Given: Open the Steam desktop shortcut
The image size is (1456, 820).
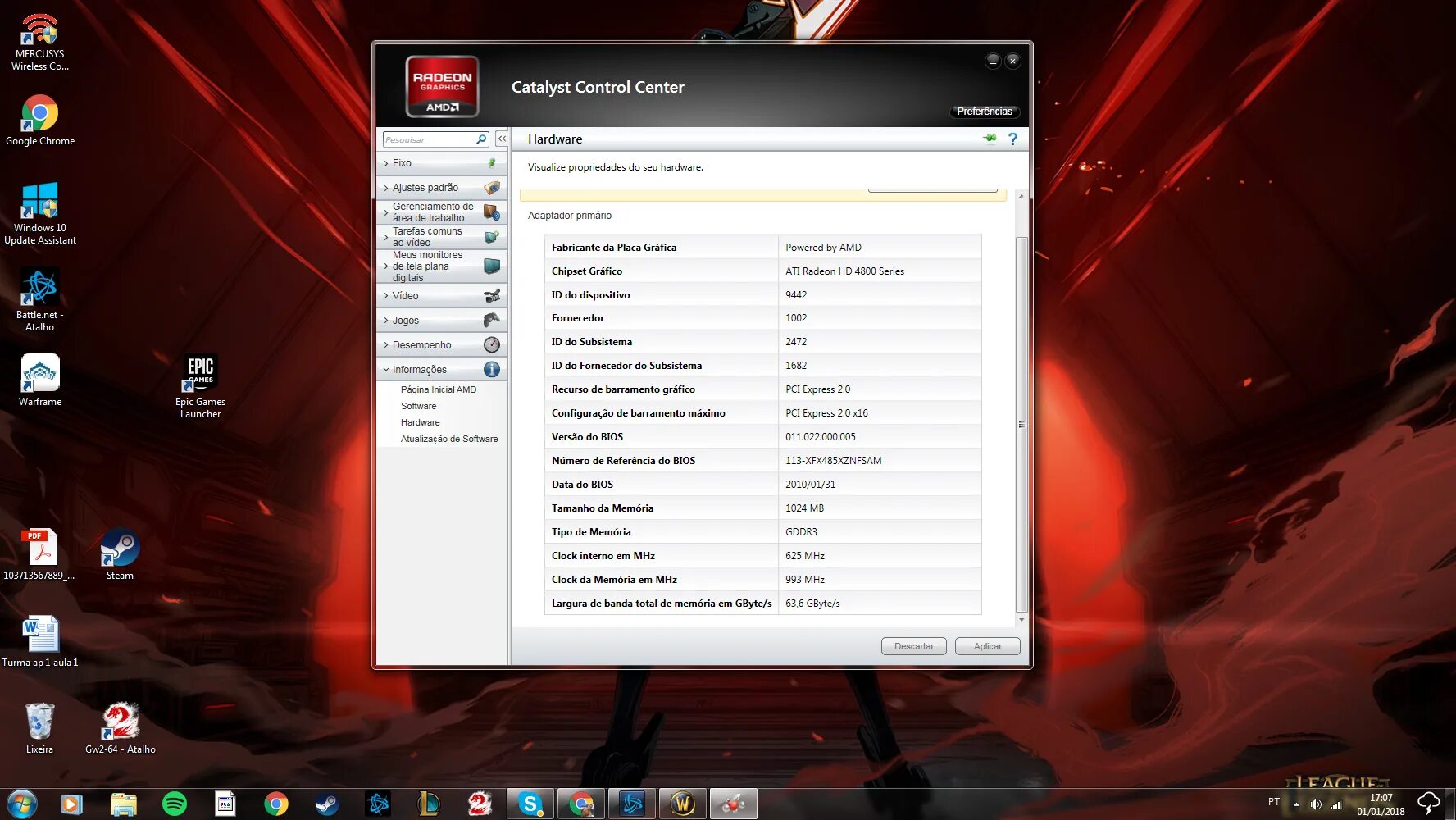Looking at the screenshot, I should coord(120,555).
